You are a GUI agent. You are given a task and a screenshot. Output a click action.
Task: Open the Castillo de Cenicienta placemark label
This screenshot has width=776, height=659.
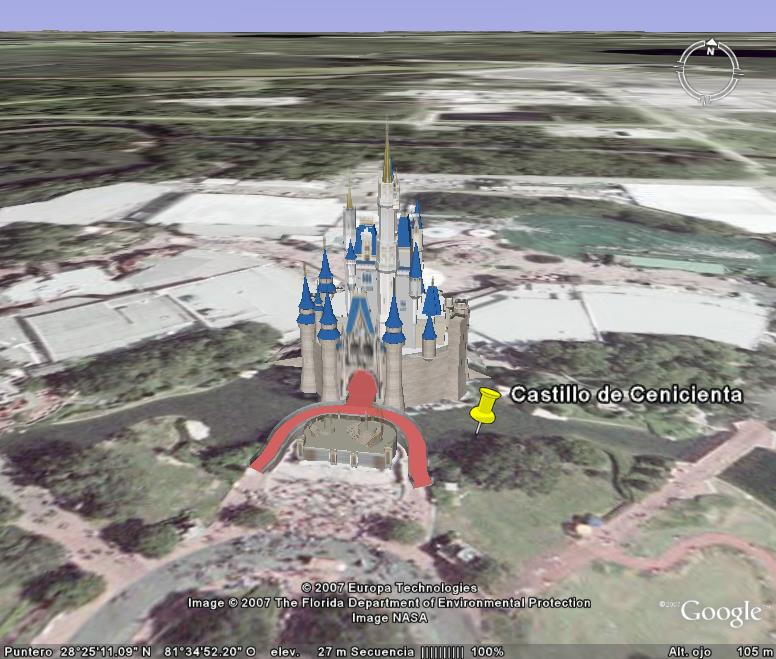coord(626,395)
